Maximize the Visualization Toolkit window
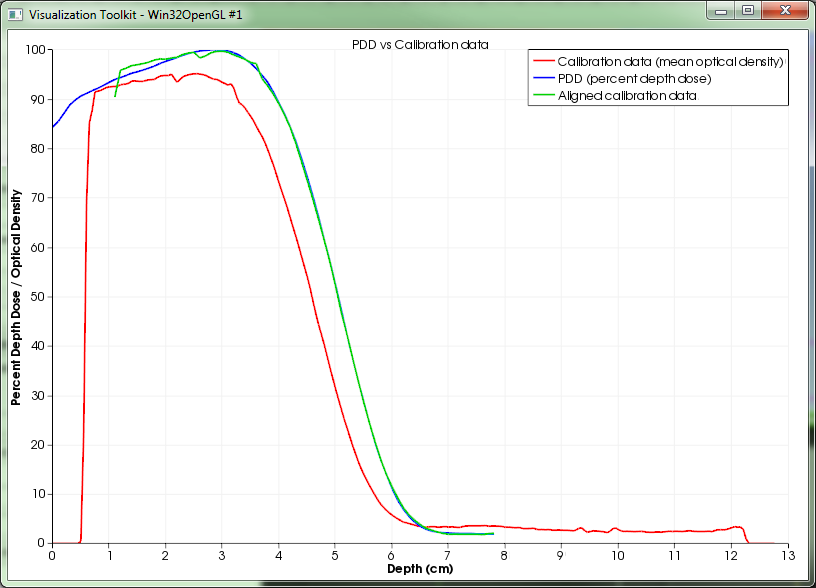This screenshot has width=816, height=588. click(x=747, y=11)
